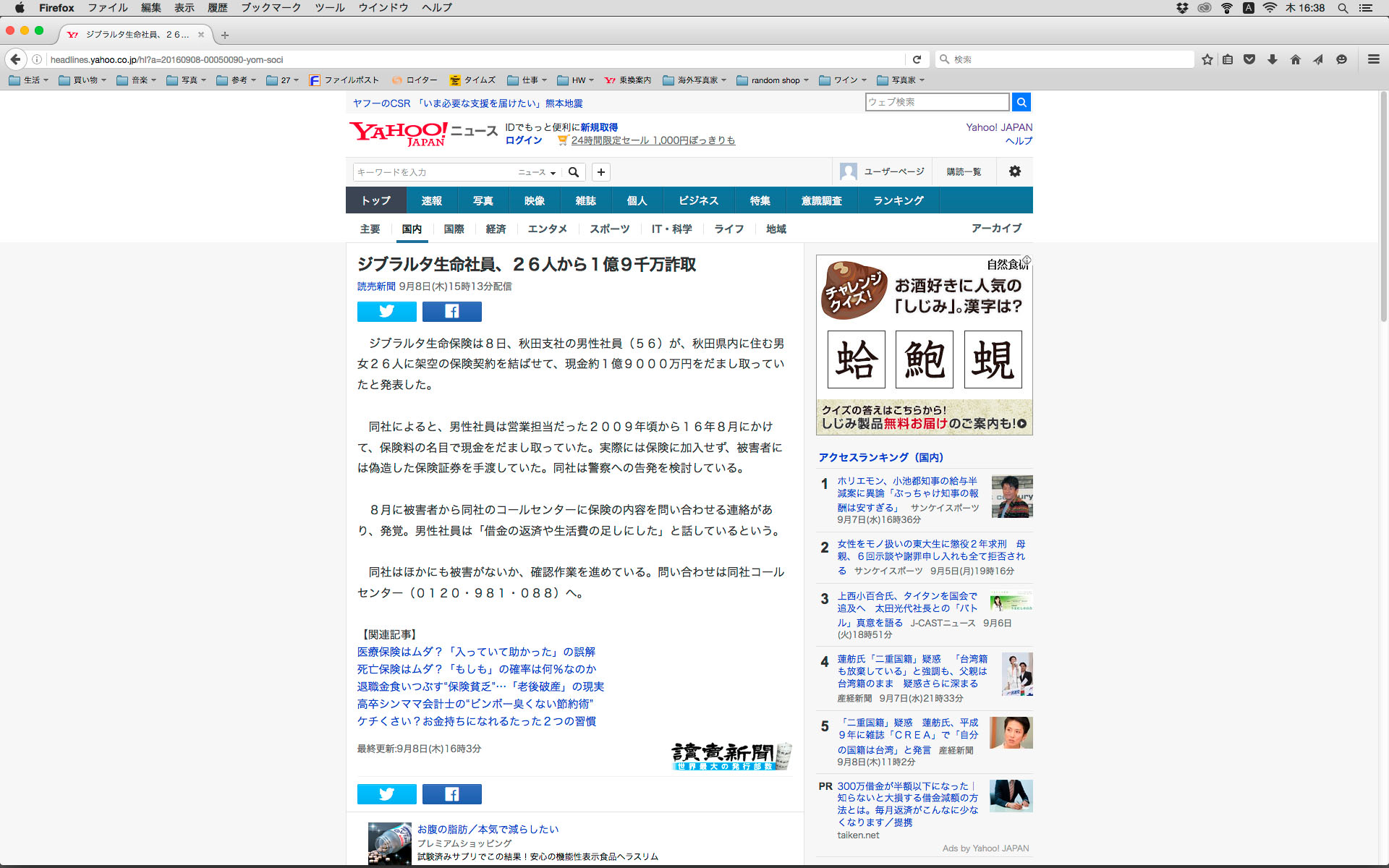Open the 生活 bookmarks folder dropdown

(29, 80)
